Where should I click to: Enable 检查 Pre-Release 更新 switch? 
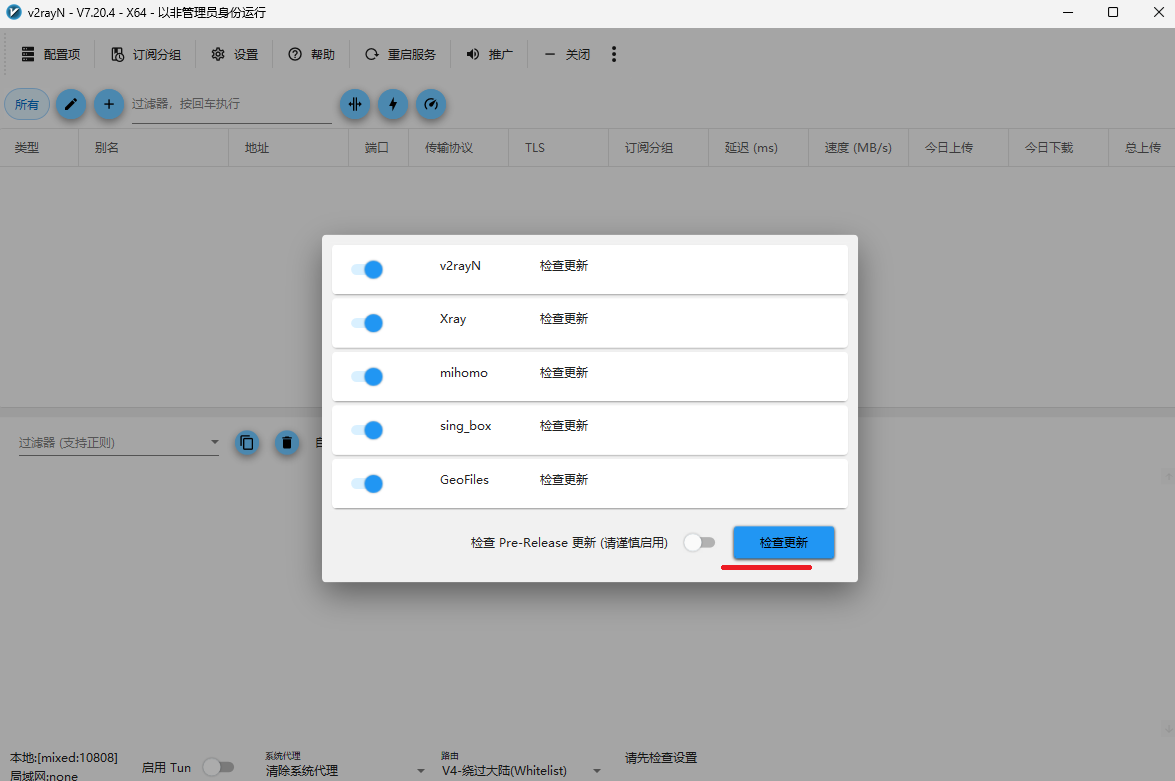click(x=699, y=543)
